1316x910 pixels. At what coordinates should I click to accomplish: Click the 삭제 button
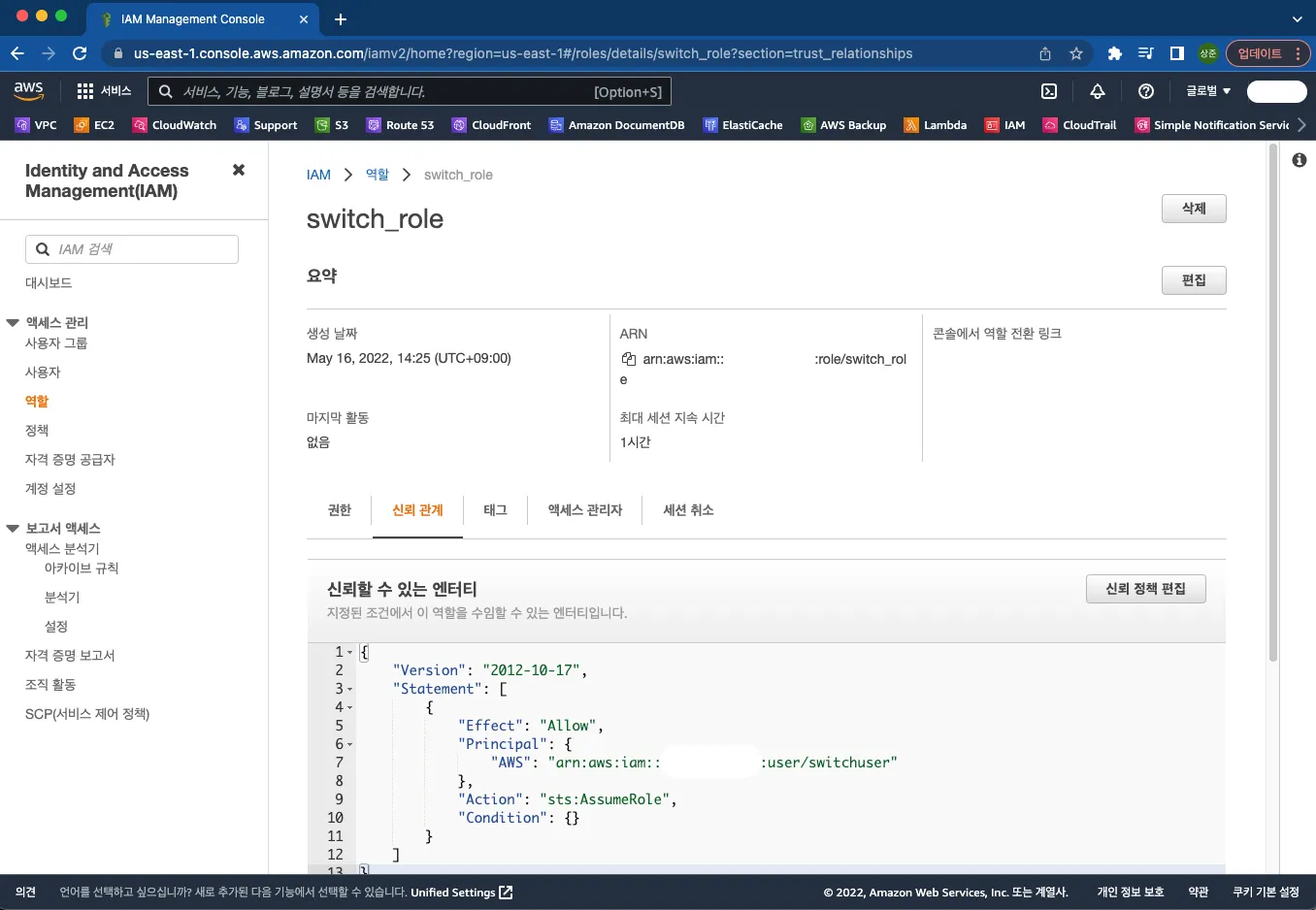pos(1194,209)
